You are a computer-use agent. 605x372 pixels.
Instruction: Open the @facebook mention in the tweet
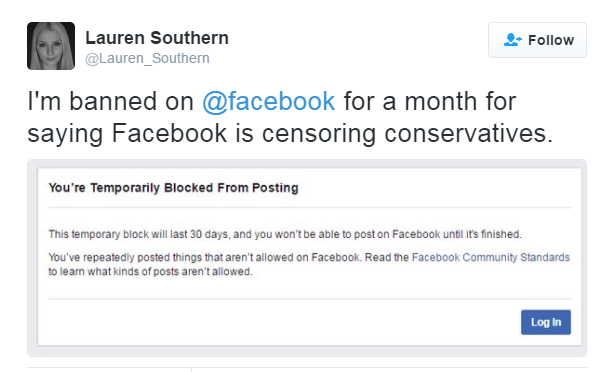click(x=269, y=101)
